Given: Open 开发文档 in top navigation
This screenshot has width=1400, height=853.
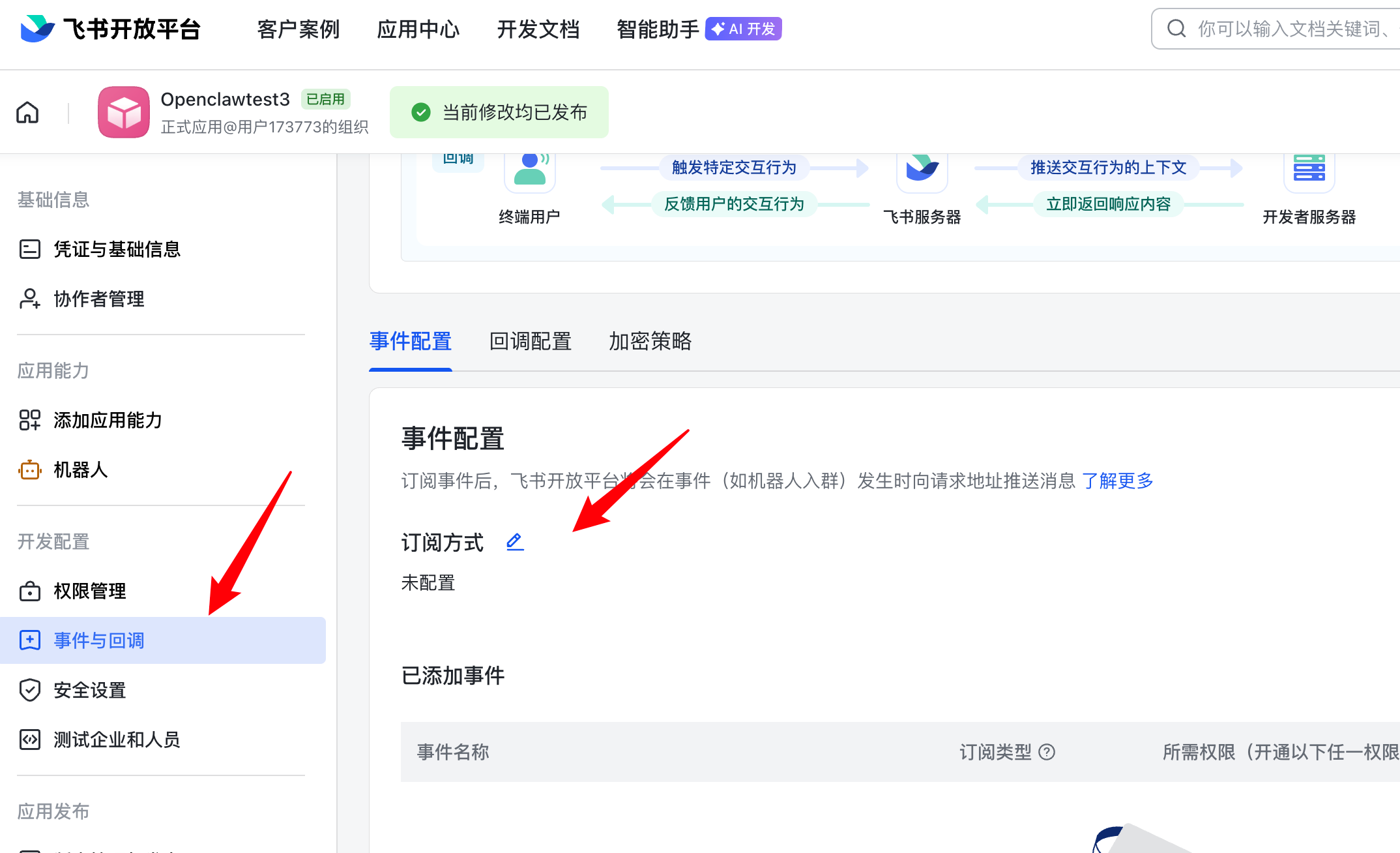Looking at the screenshot, I should (538, 29).
